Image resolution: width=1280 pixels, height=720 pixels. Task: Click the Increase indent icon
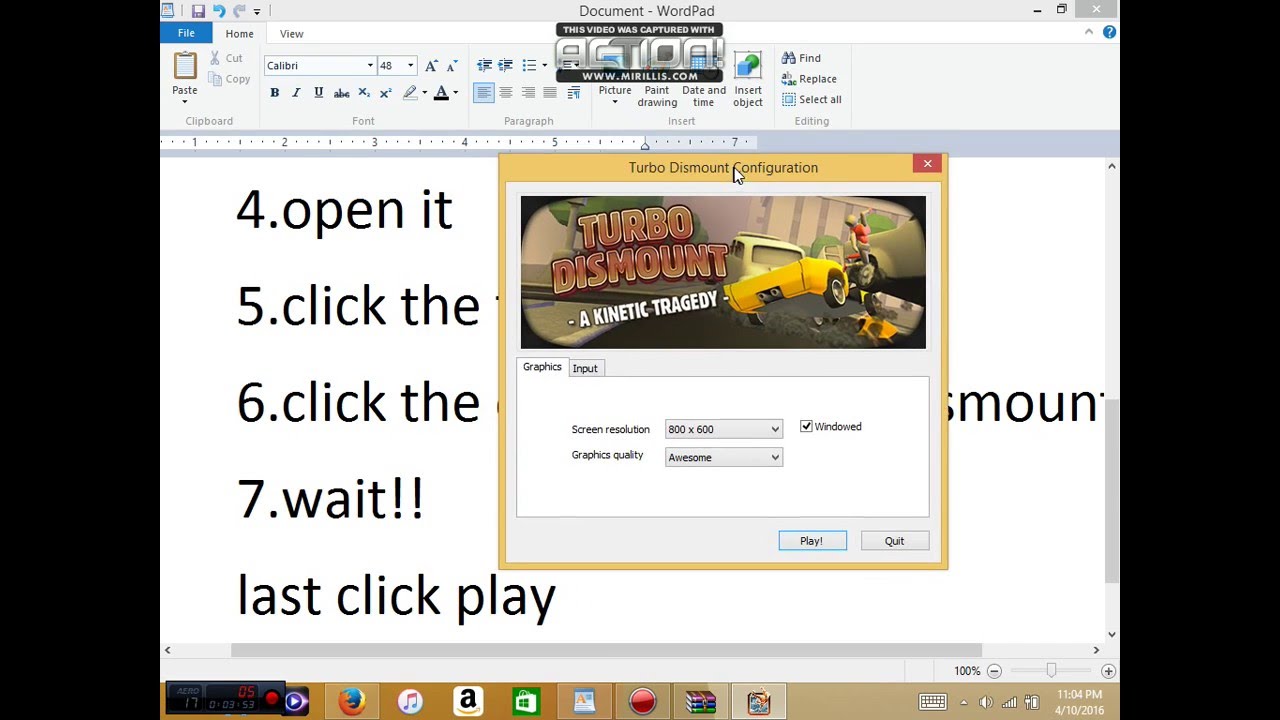(506, 66)
